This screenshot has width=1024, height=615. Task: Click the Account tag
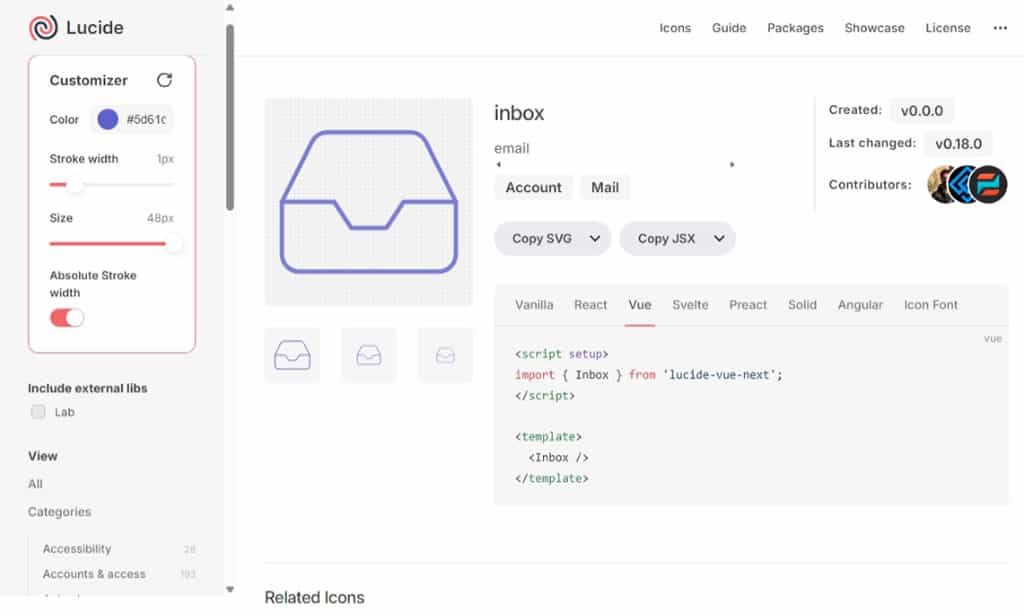(534, 187)
